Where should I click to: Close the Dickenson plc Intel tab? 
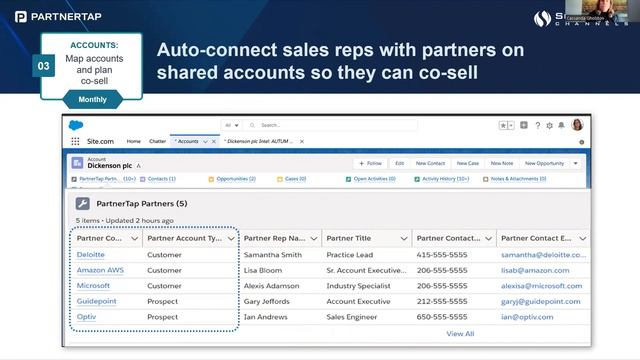302,141
